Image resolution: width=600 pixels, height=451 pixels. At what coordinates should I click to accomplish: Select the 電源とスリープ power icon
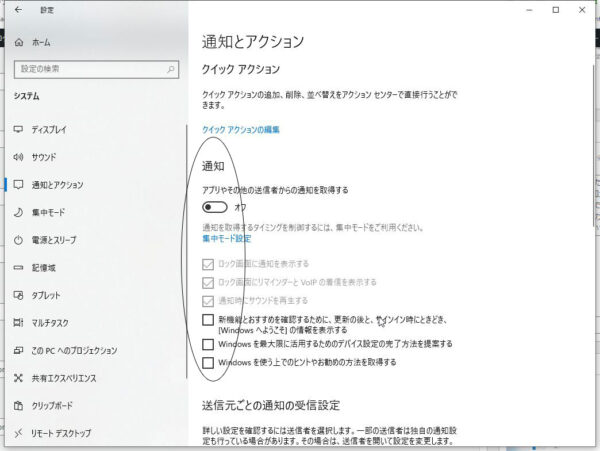(x=18, y=240)
